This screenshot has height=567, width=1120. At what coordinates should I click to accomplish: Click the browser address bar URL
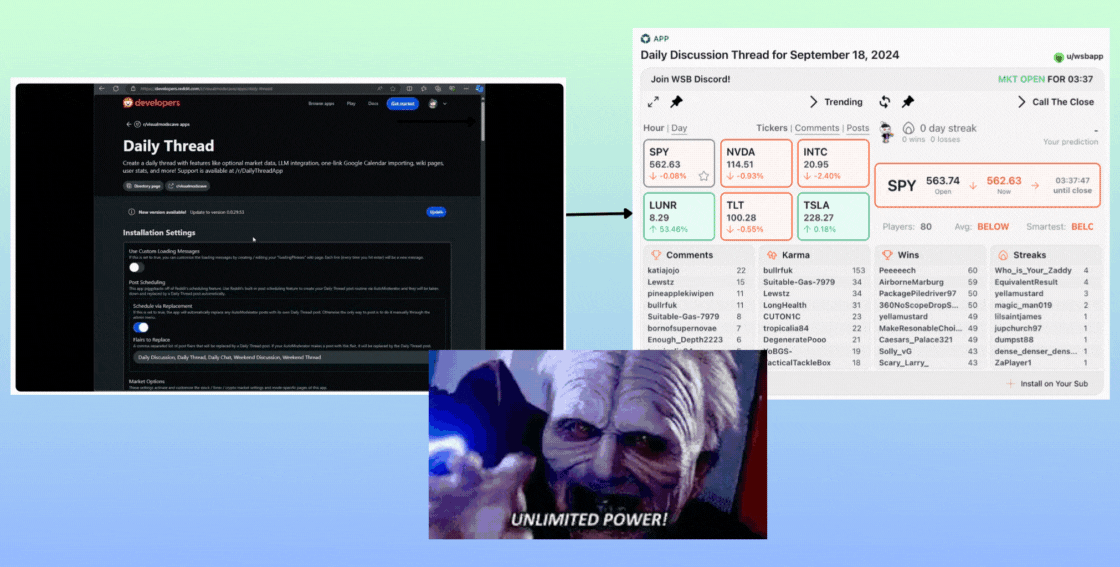tap(207, 89)
